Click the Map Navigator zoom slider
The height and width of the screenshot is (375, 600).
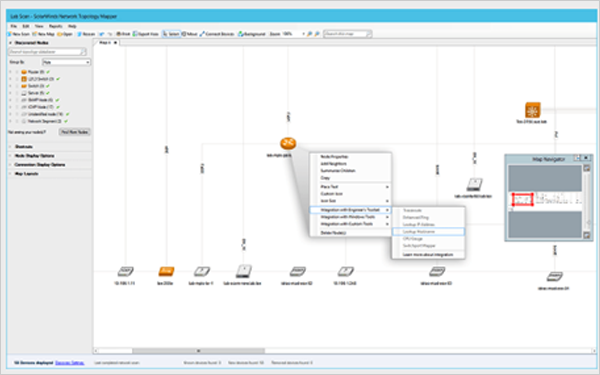pos(587,201)
